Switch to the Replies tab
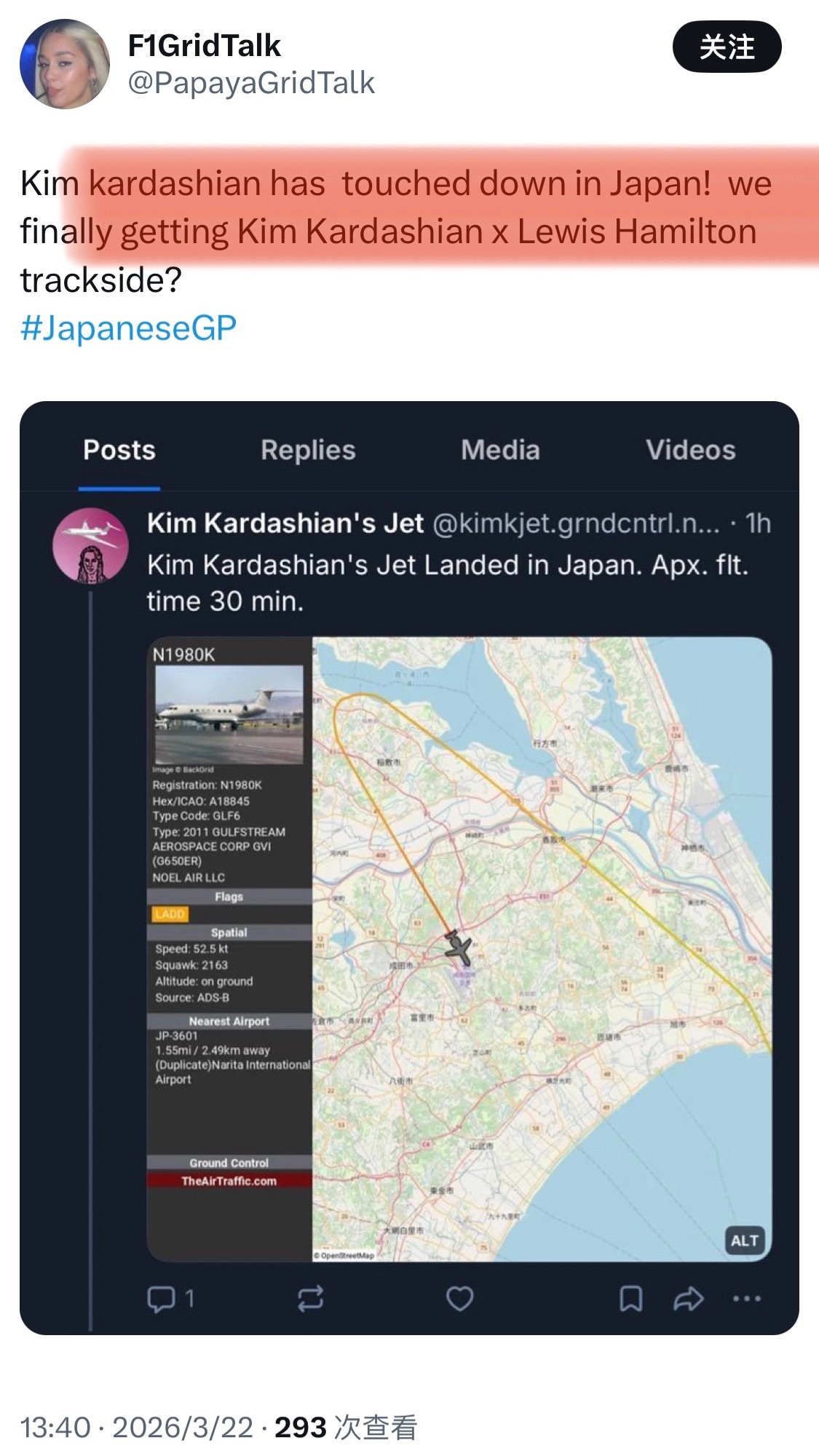 [309, 450]
